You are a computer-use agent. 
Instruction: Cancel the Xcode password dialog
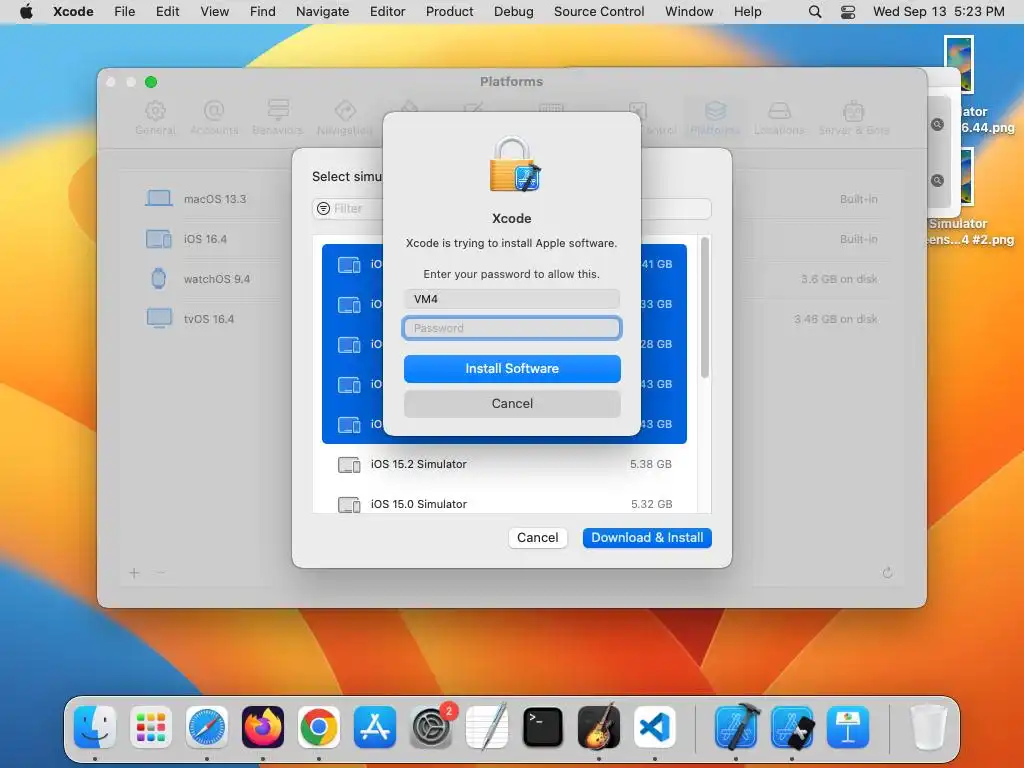tap(512, 404)
